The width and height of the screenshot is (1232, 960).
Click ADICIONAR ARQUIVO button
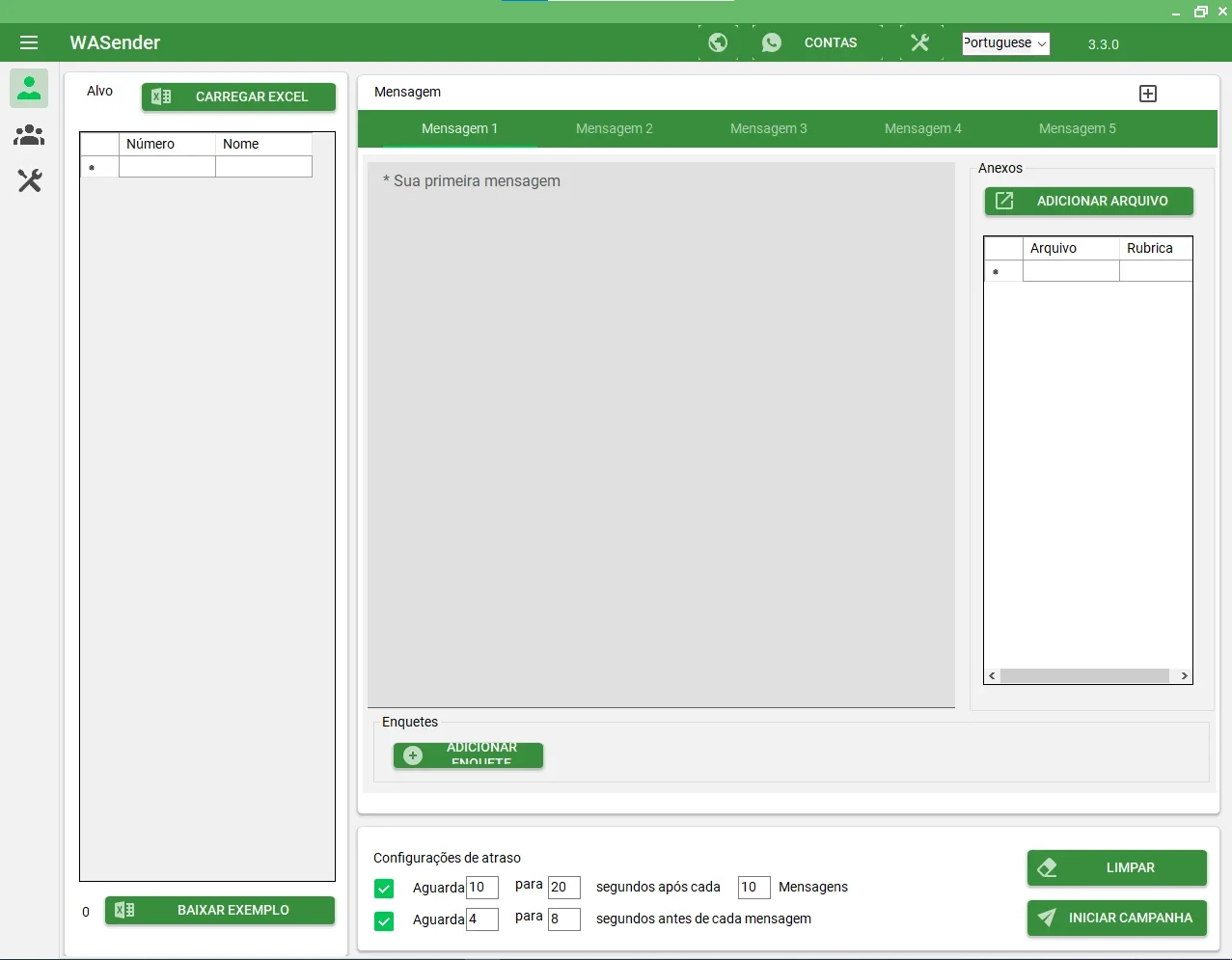click(1089, 201)
